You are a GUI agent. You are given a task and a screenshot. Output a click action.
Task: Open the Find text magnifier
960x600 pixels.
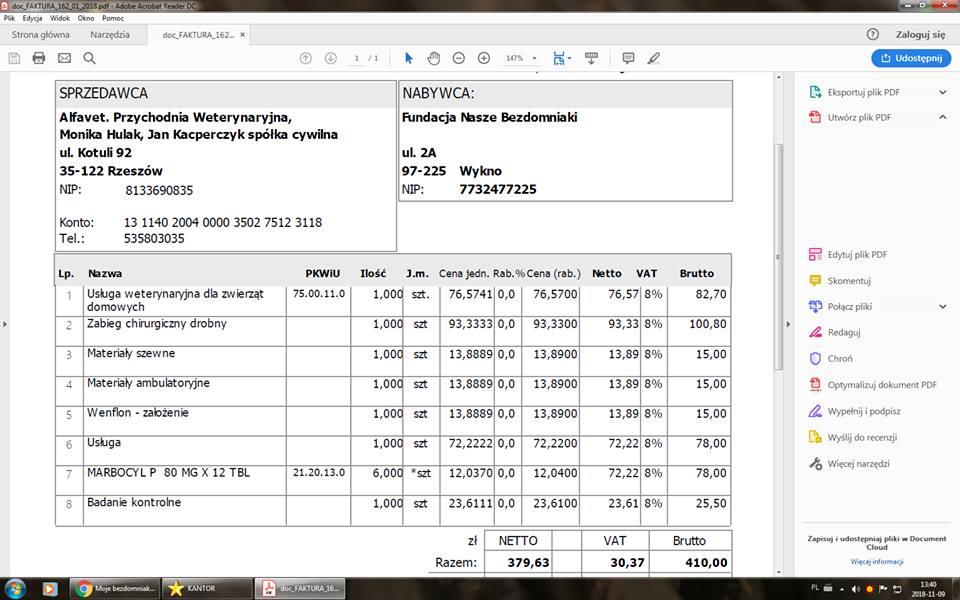click(89, 58)
